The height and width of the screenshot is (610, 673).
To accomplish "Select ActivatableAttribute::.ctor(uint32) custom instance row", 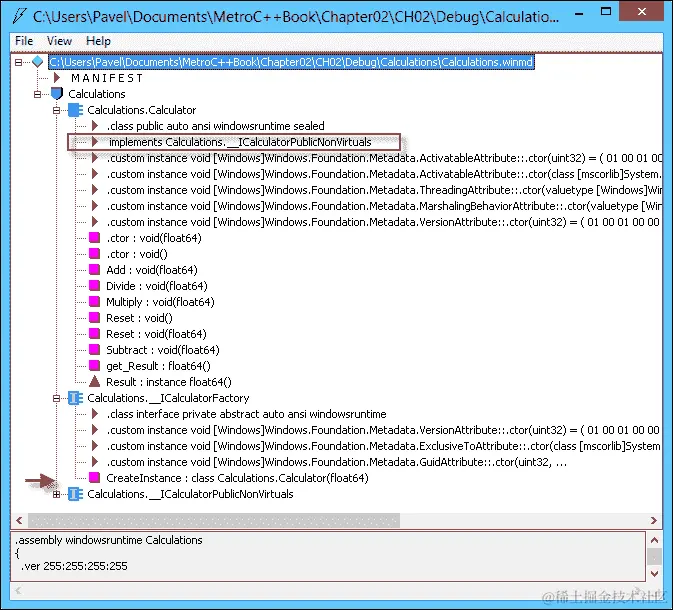I will tap(384, 158).
